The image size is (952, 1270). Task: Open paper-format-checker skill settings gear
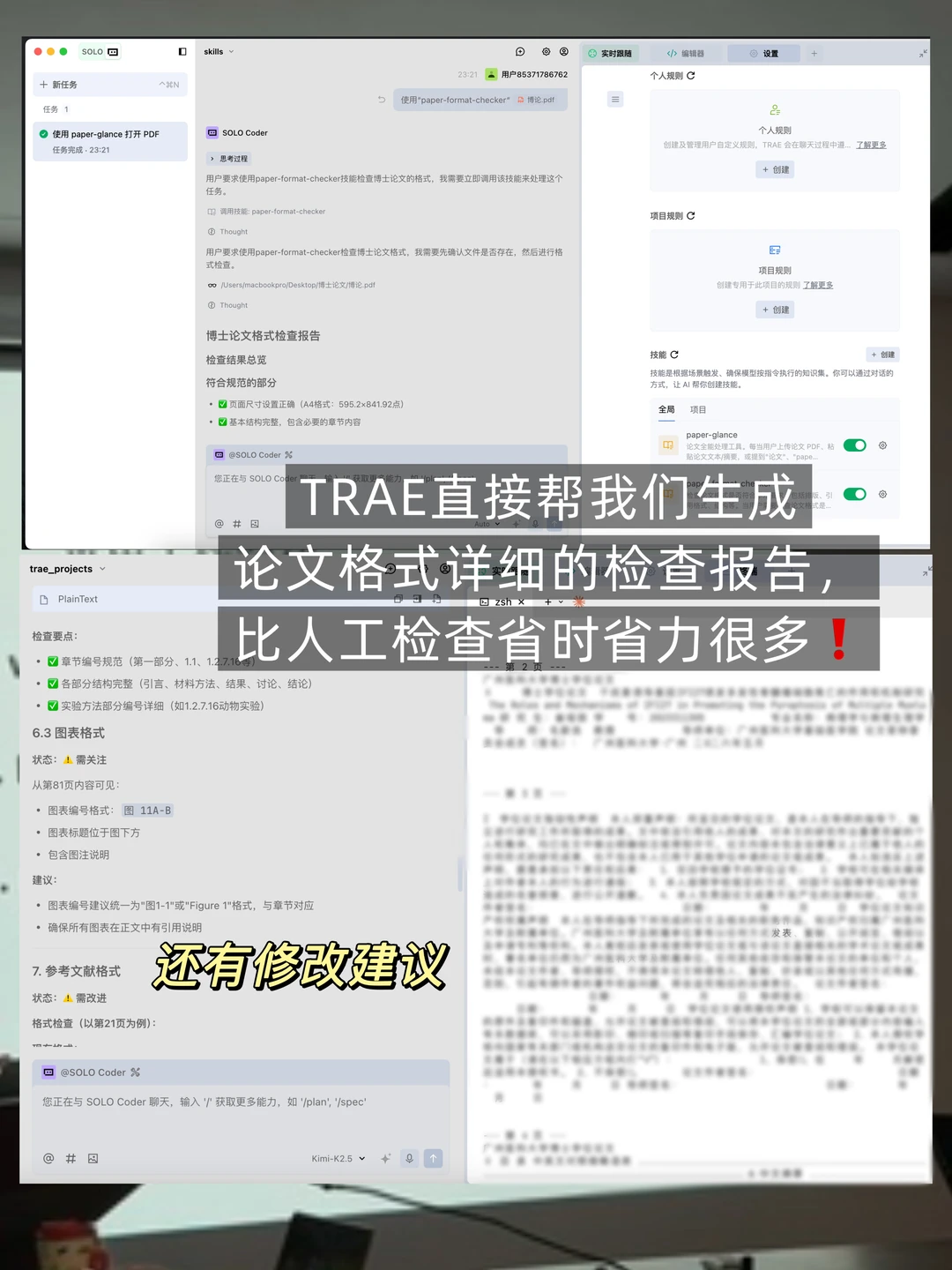882,494
